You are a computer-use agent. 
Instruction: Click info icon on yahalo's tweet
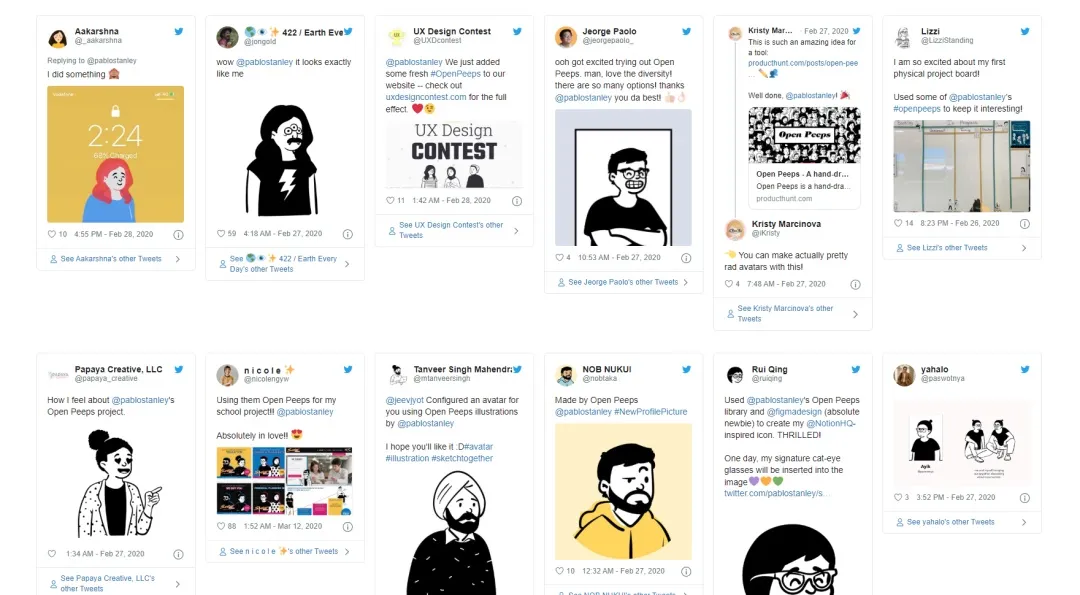click(1025, 498)
